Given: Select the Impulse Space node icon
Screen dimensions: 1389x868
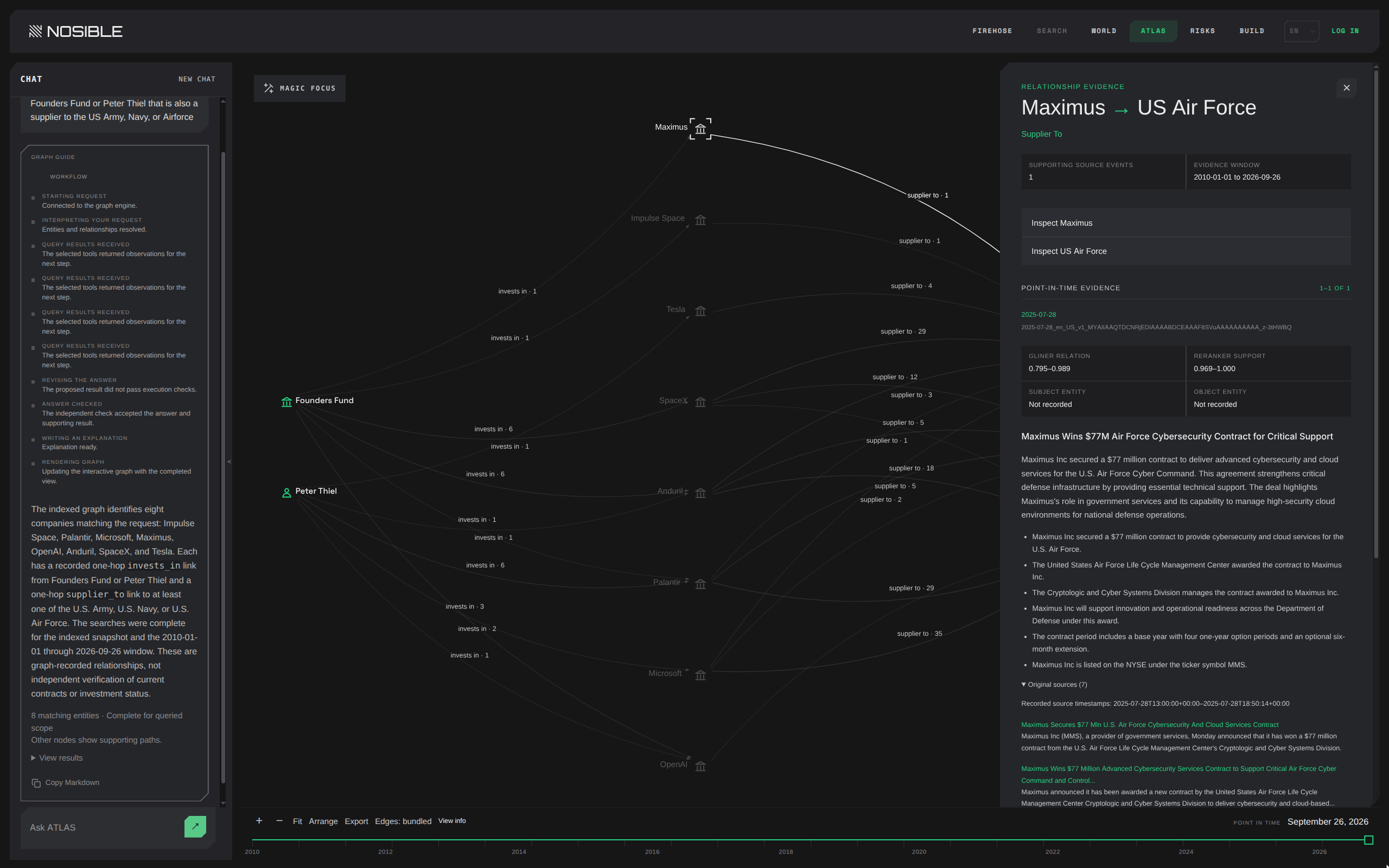Looking at the screenshot, I should [700, 220].
